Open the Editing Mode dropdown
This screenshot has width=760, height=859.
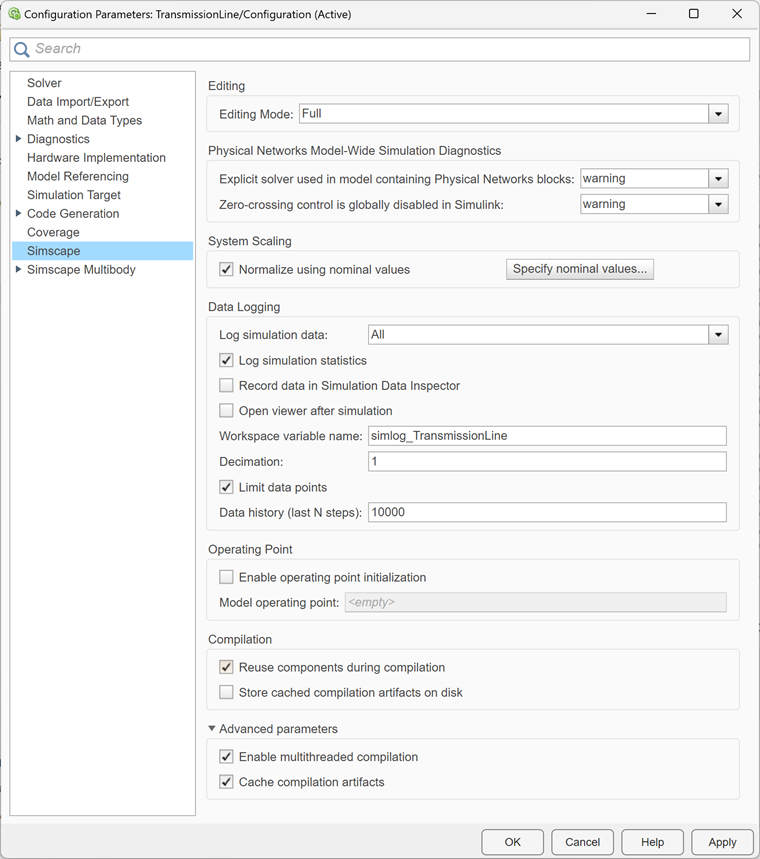718,114
